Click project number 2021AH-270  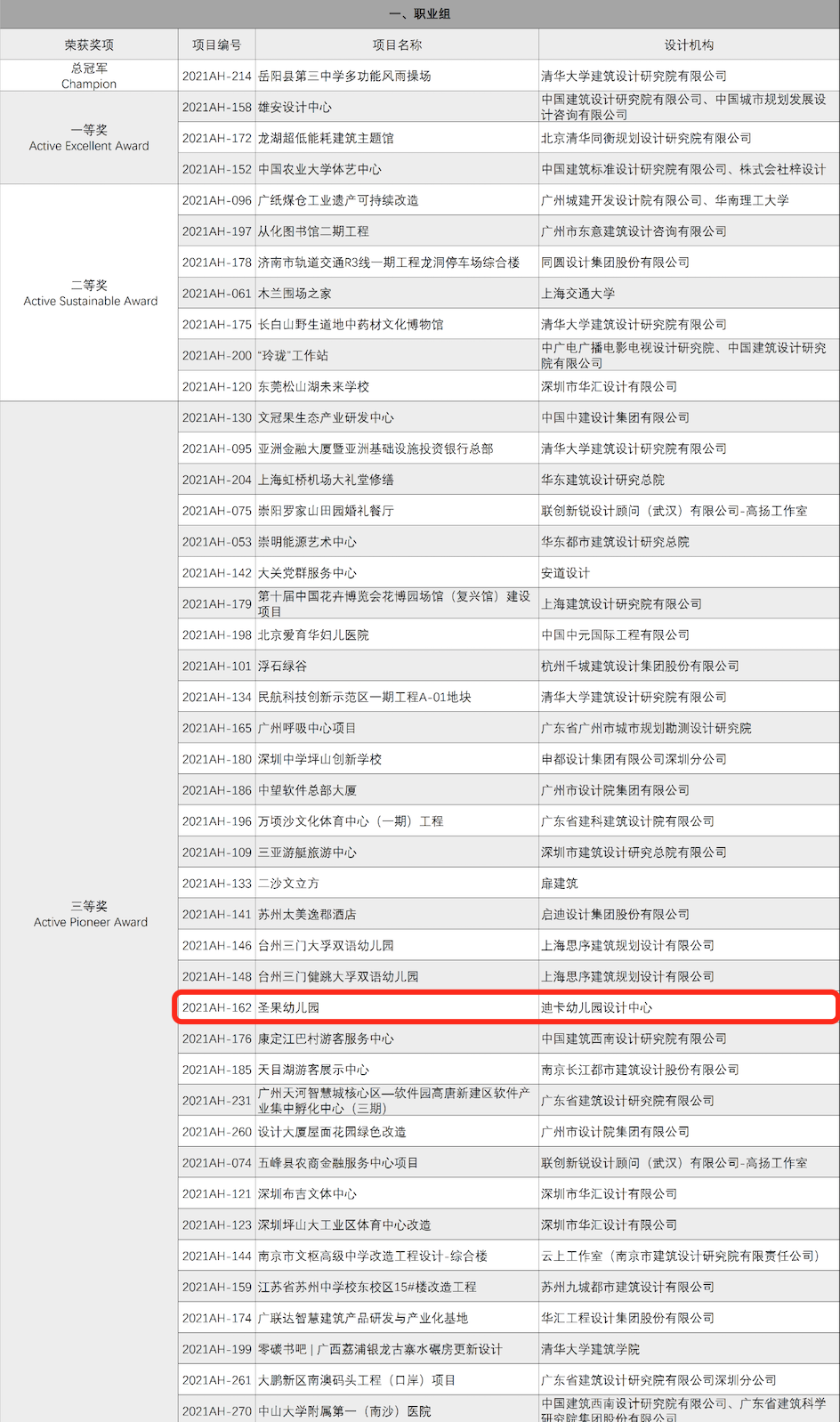(x=217, y=1411)
